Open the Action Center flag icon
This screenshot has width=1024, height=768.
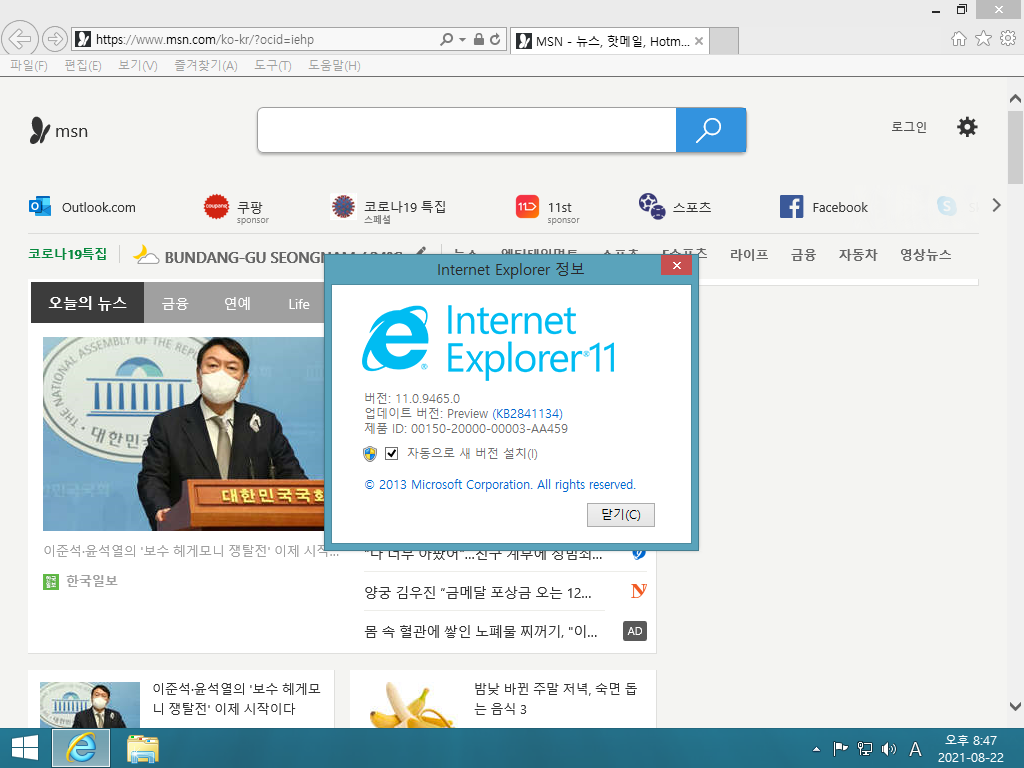point(840,749)
